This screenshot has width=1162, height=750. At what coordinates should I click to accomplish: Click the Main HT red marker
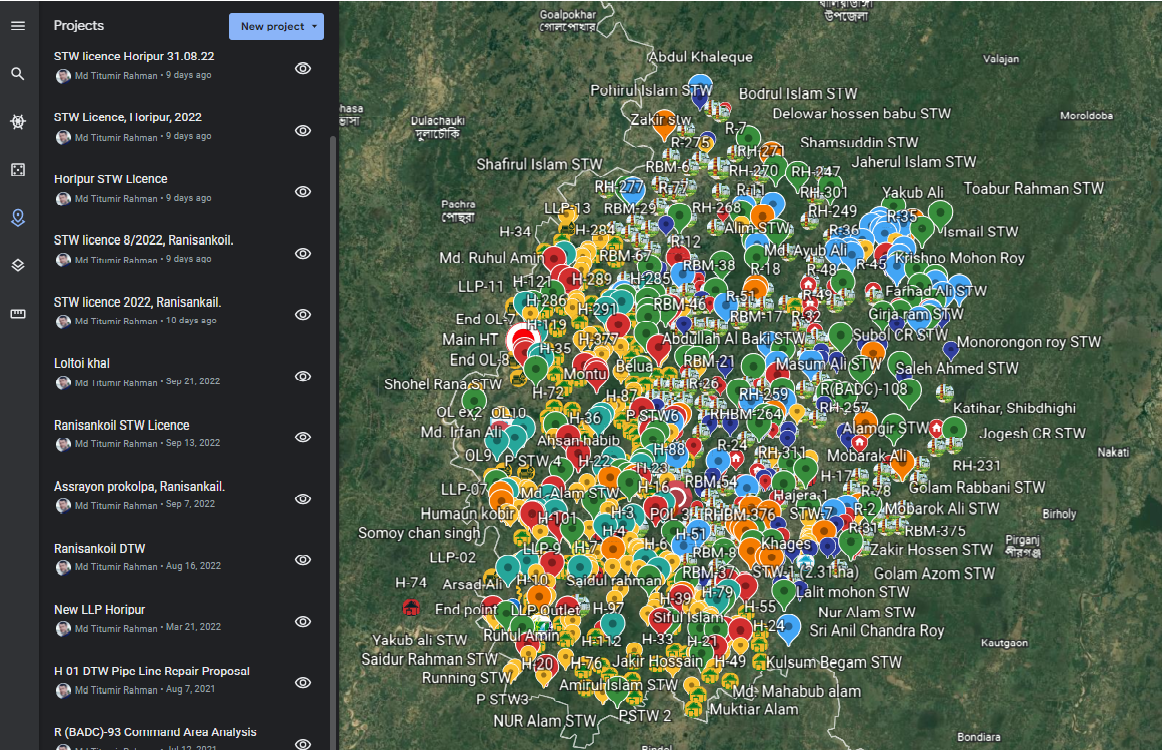click(x=521, y=338)
